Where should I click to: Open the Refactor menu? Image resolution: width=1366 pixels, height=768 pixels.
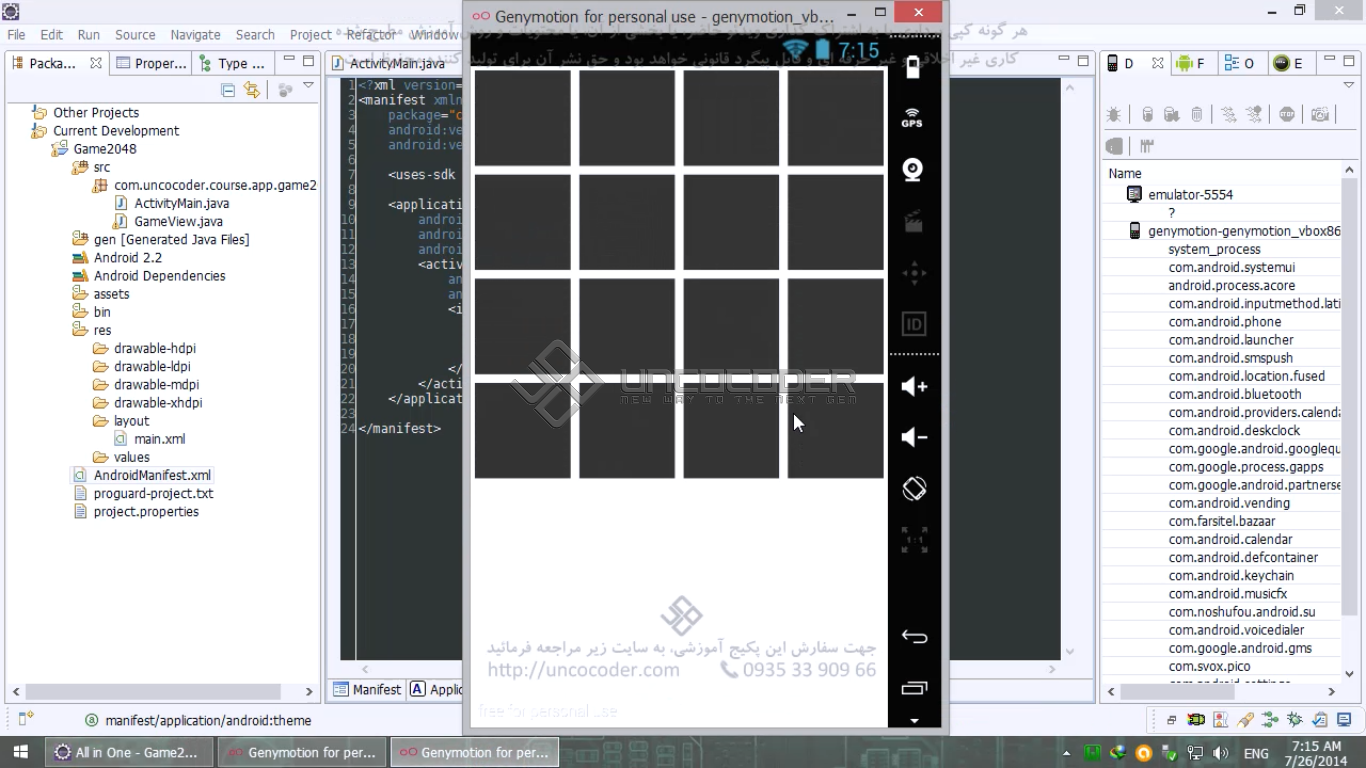pos(372,35)
